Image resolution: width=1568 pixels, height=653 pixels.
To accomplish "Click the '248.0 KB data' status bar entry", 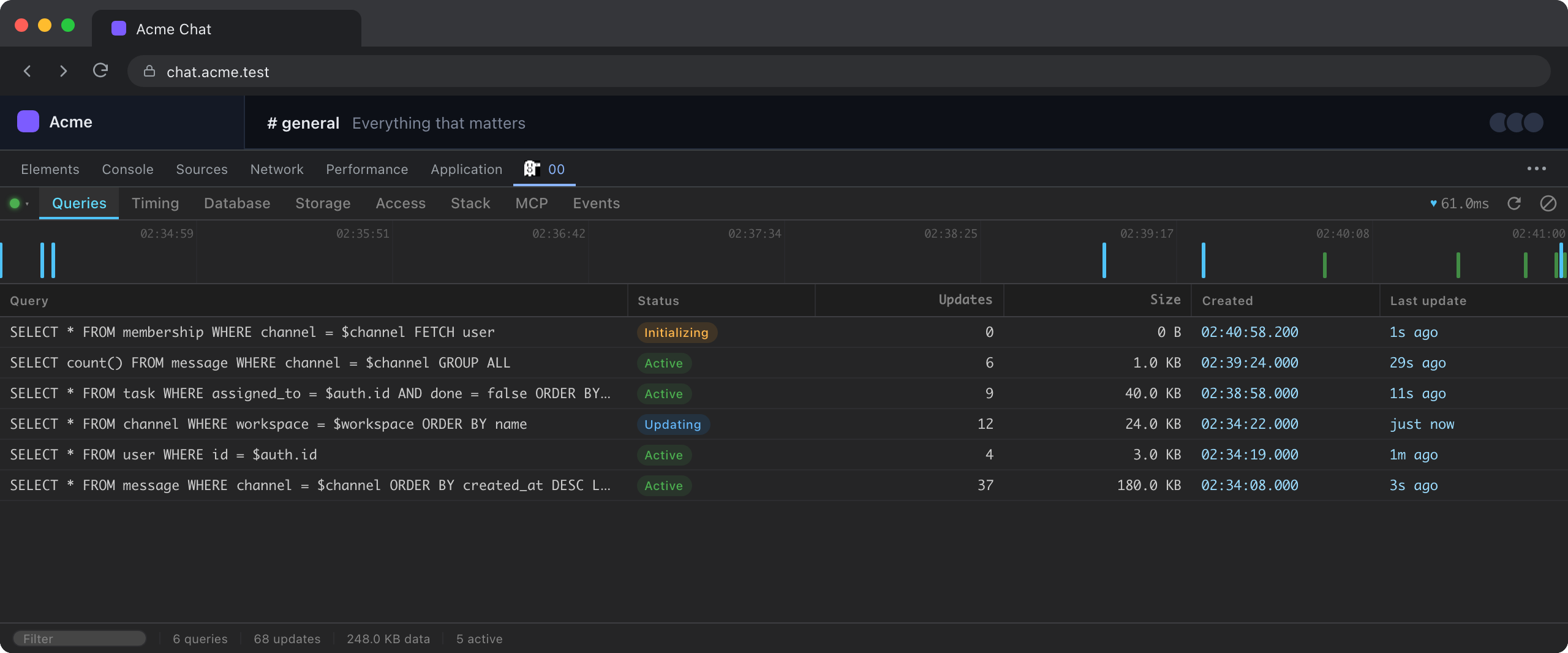I will 388,638.
